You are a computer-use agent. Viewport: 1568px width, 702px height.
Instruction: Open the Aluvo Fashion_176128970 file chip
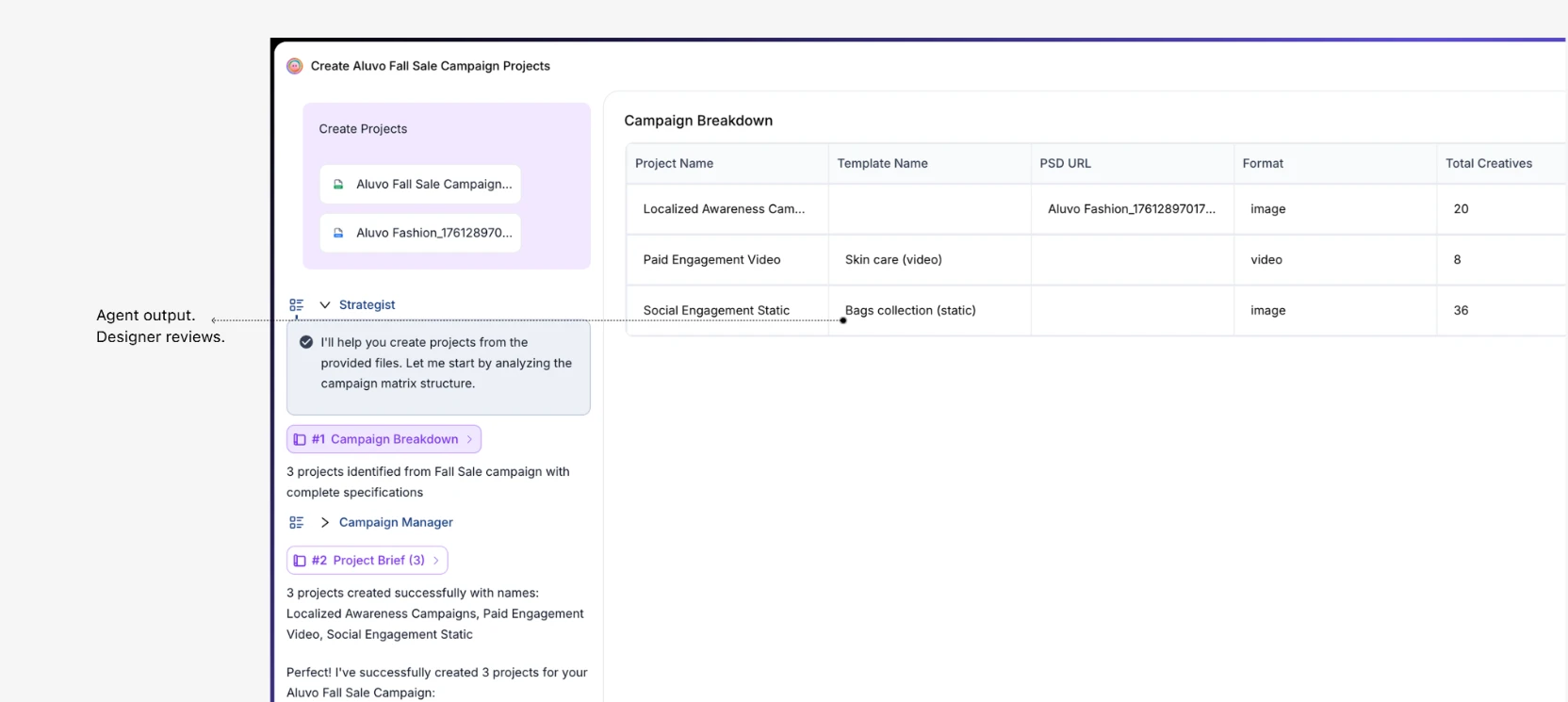420,233
